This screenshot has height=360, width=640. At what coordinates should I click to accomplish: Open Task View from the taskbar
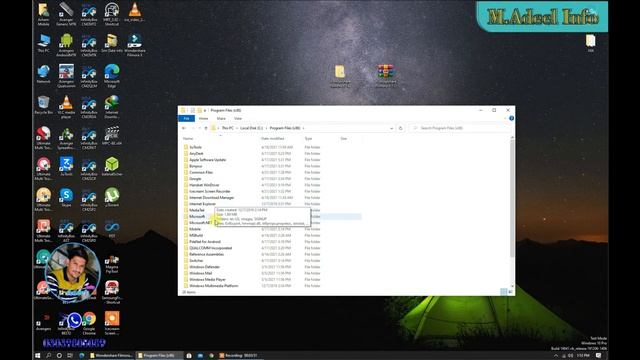(x=70, y=356)
